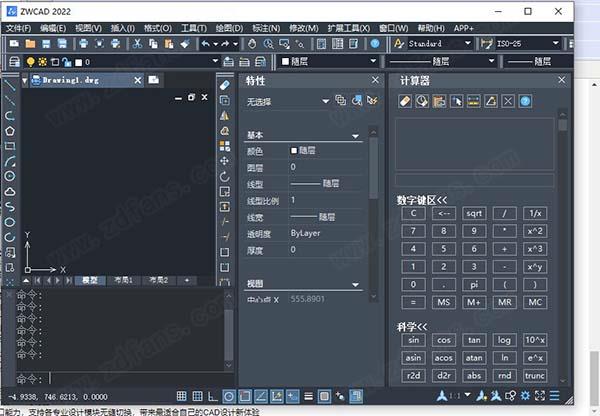Click the New drawing icon in toolbar
Viewport: 600px width, 416px height.
(14, 44)
